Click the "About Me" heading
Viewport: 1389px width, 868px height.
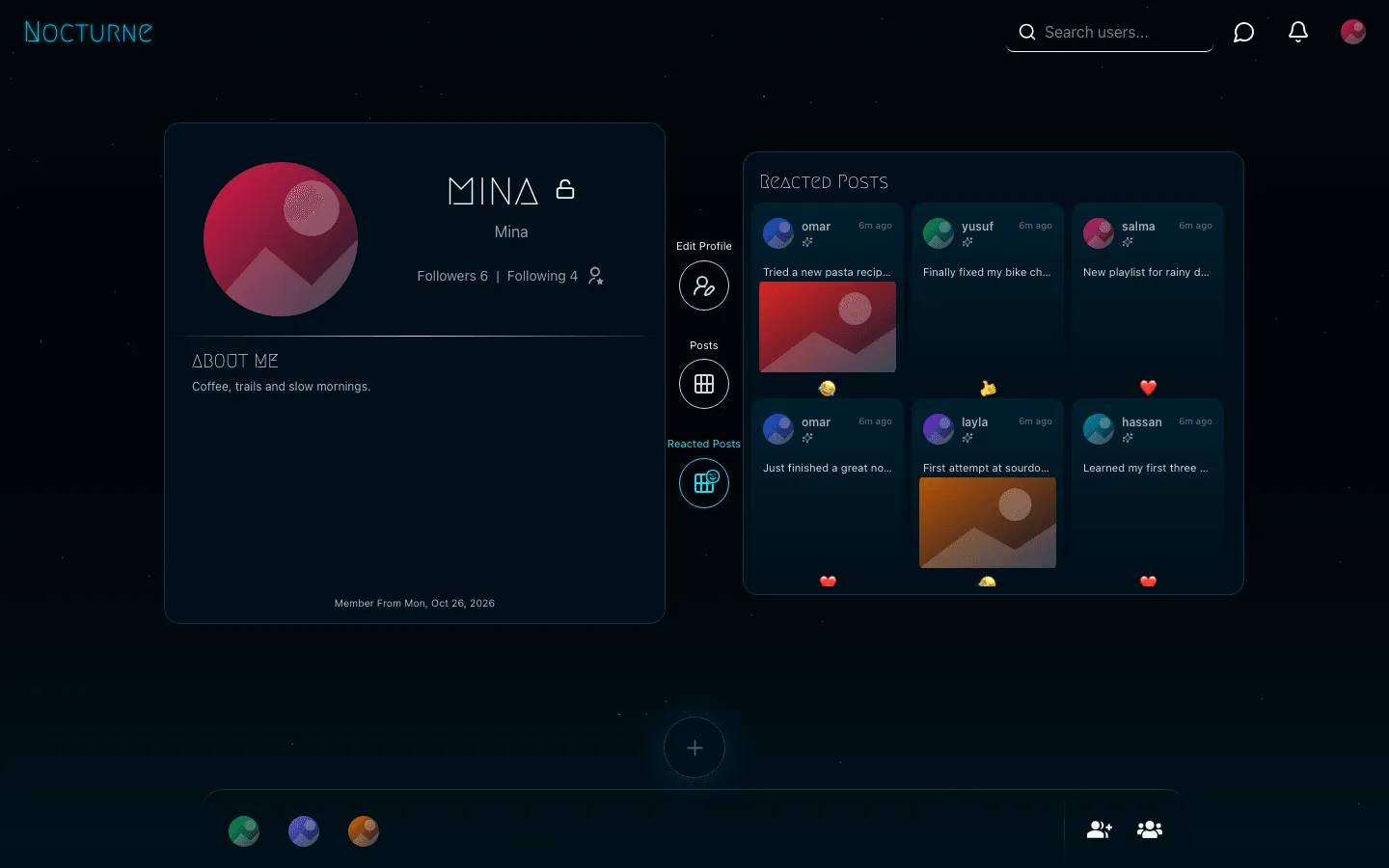click(x=234, y=361)
